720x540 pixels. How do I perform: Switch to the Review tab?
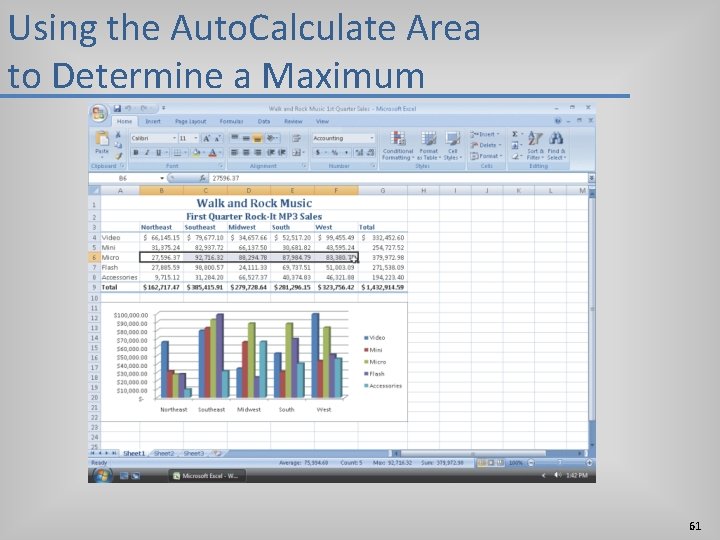pos(293,122)
